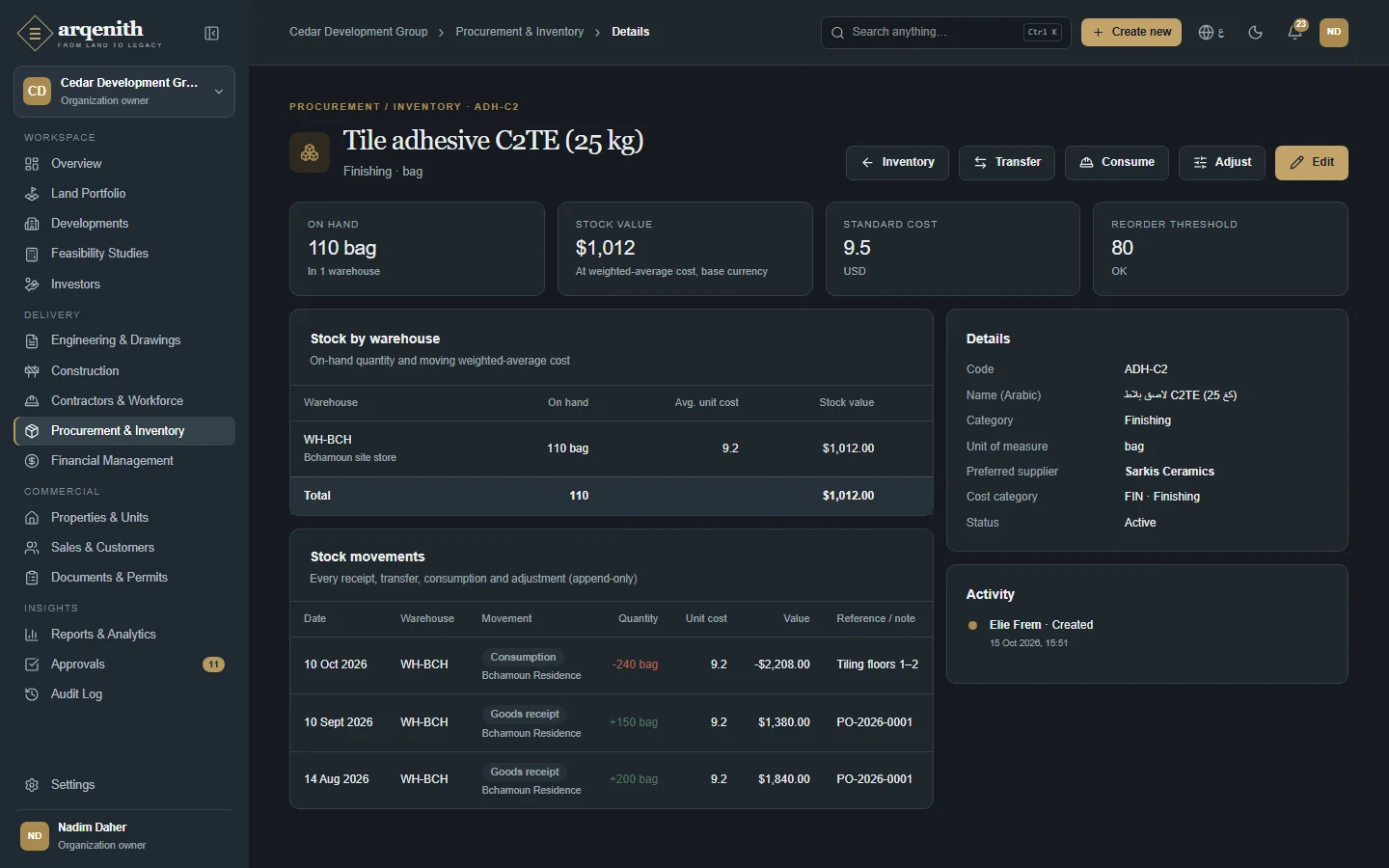
Task: Expand Cedar Development Group organization switcher
Action: coord(124,92)
